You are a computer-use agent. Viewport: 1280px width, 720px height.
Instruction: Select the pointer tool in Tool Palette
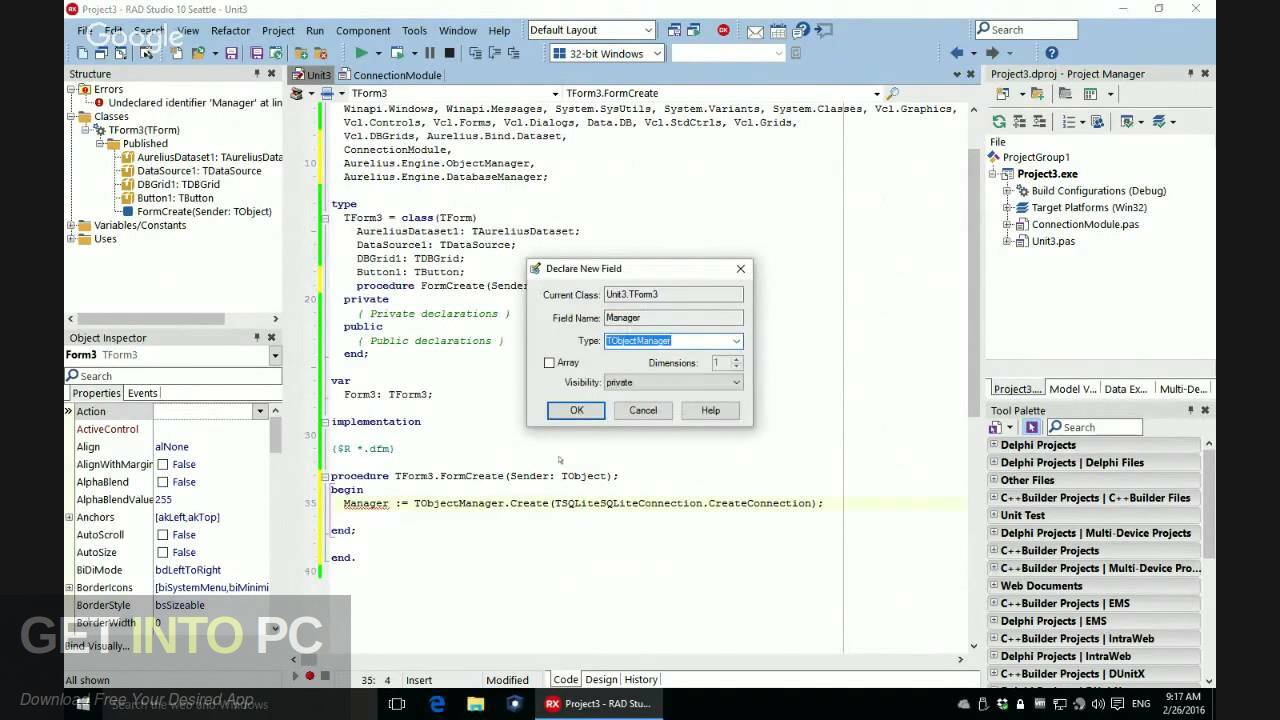pyautogui.click(x=1032, y=427)
